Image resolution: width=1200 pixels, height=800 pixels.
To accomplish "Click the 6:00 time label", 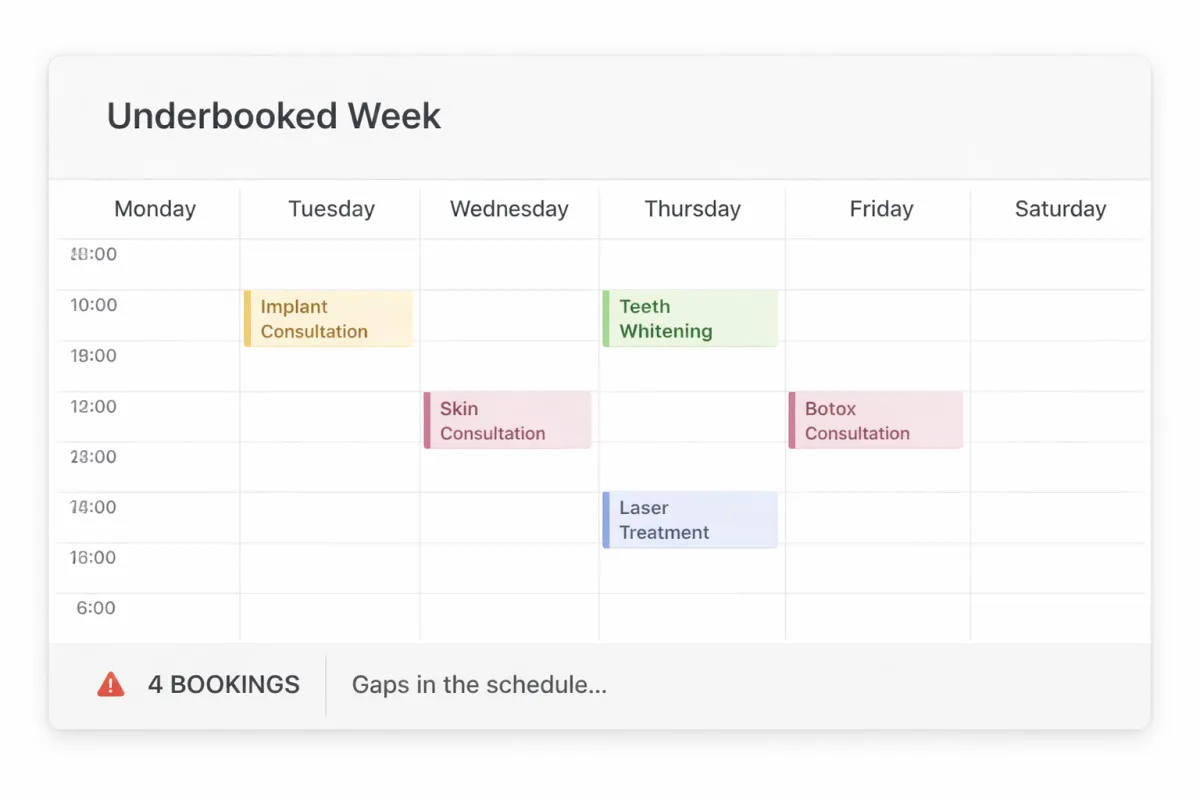I will pyautogui.click(x=95, y=608).
